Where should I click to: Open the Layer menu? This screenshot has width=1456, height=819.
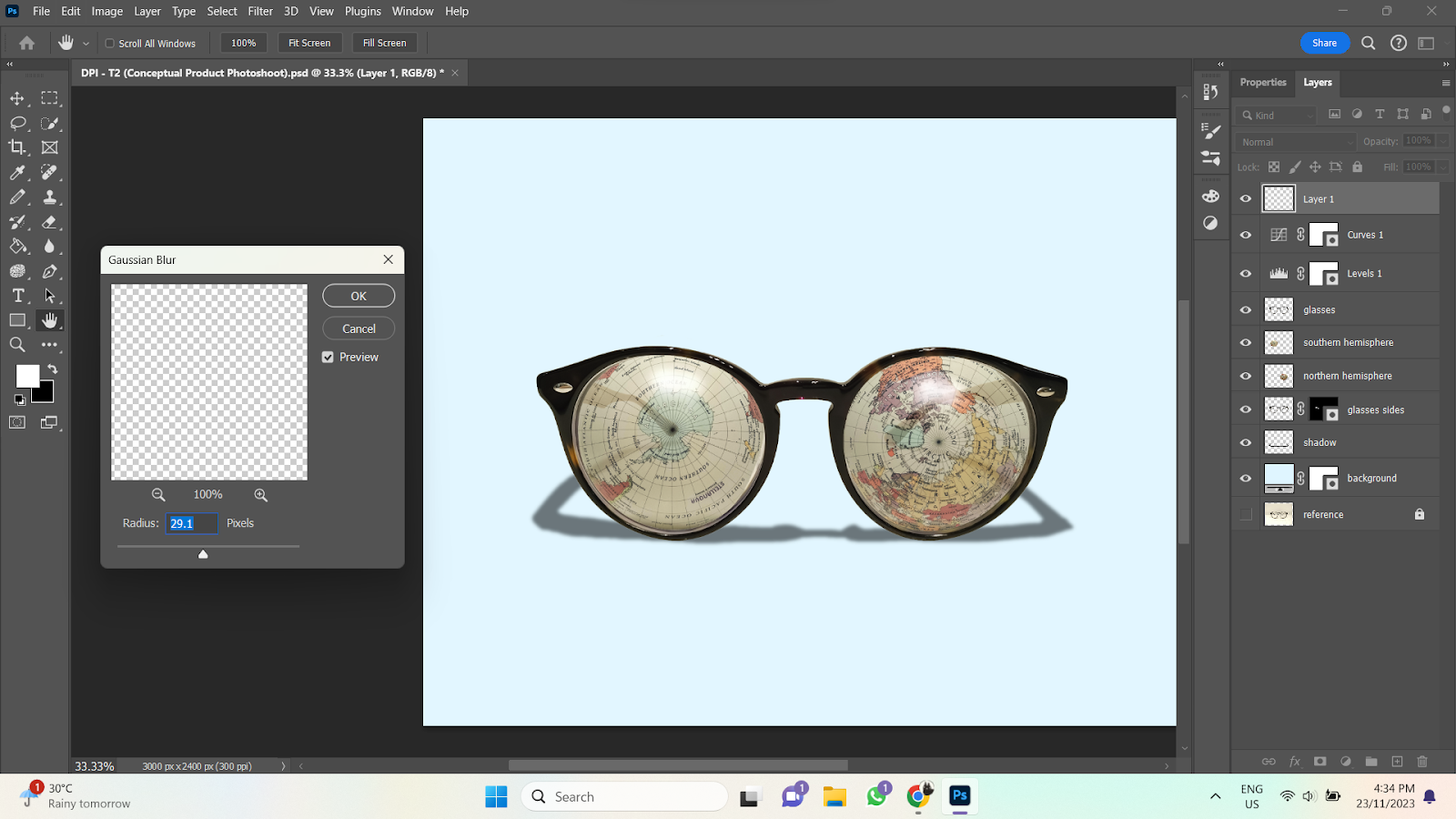(x=147, y=11)
